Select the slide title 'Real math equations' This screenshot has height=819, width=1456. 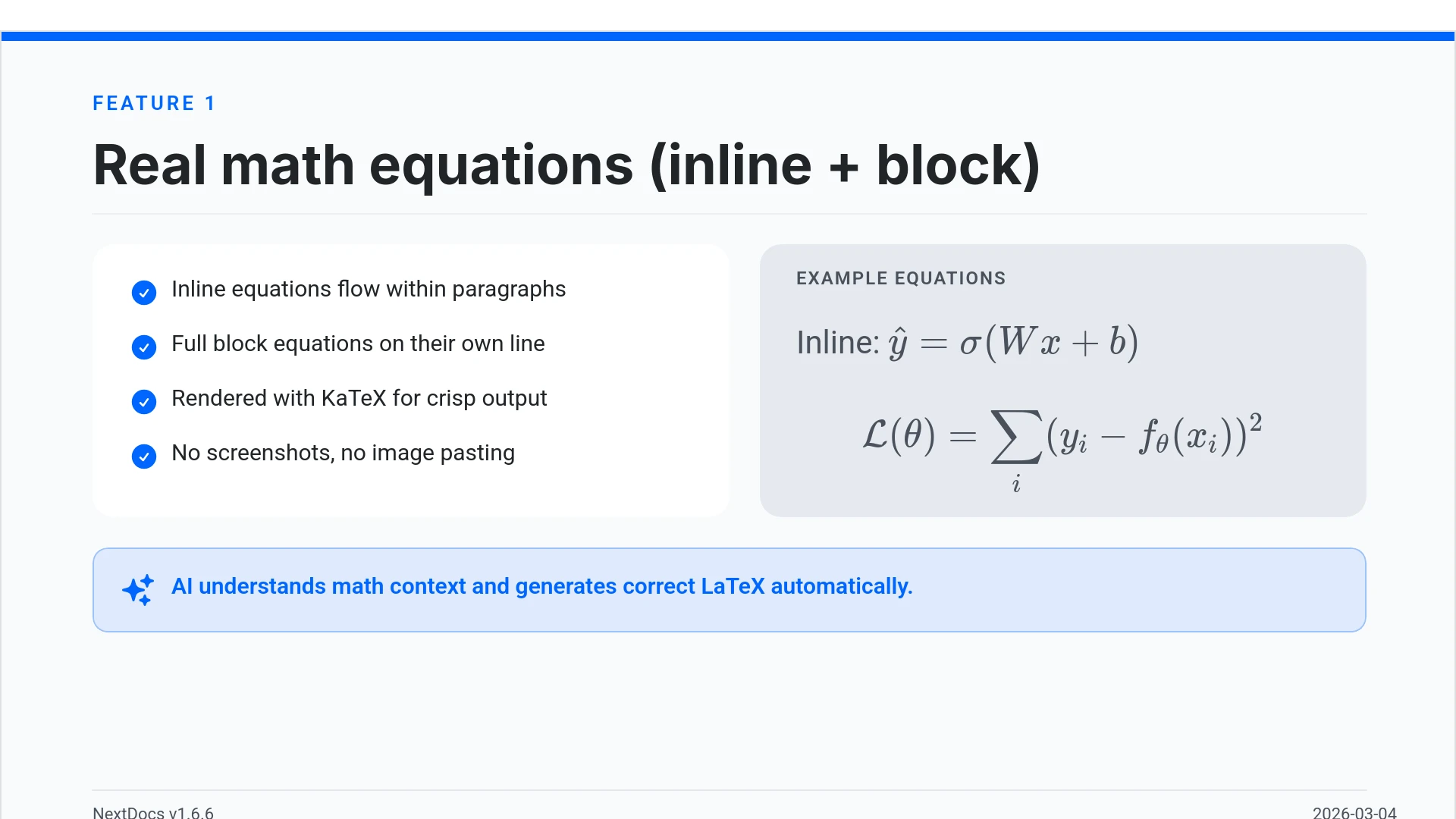point(566,165)
